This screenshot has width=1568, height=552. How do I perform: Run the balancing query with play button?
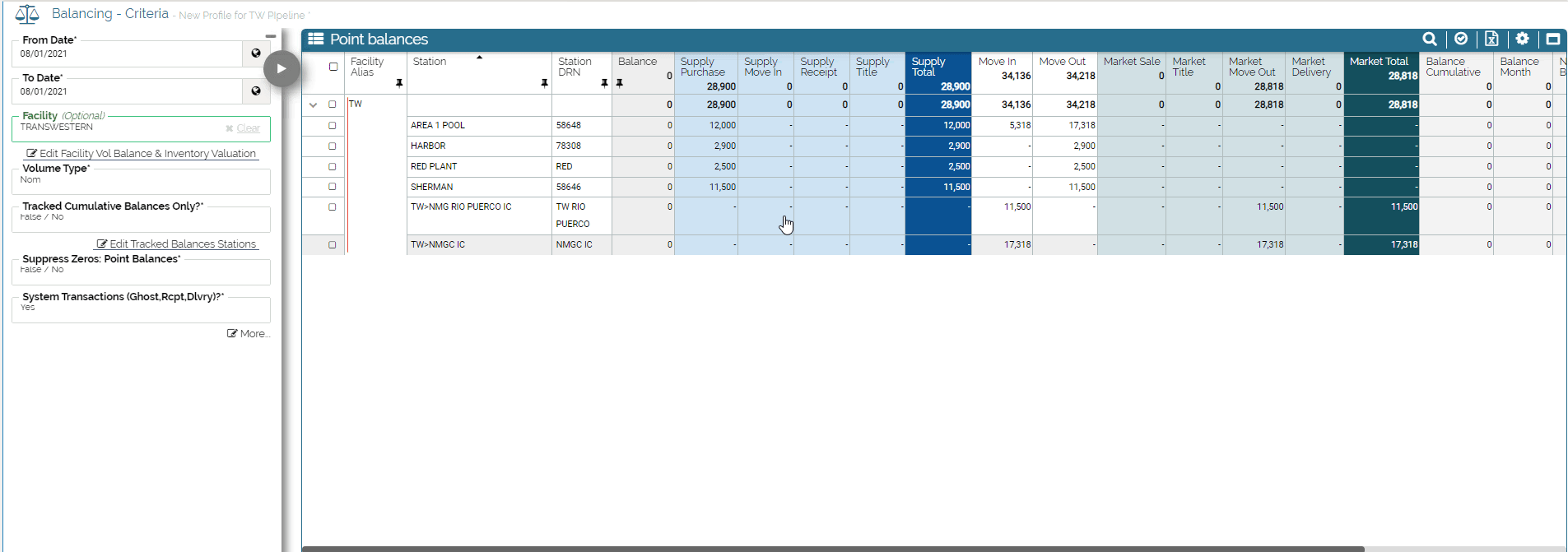[x=281, y=68]
